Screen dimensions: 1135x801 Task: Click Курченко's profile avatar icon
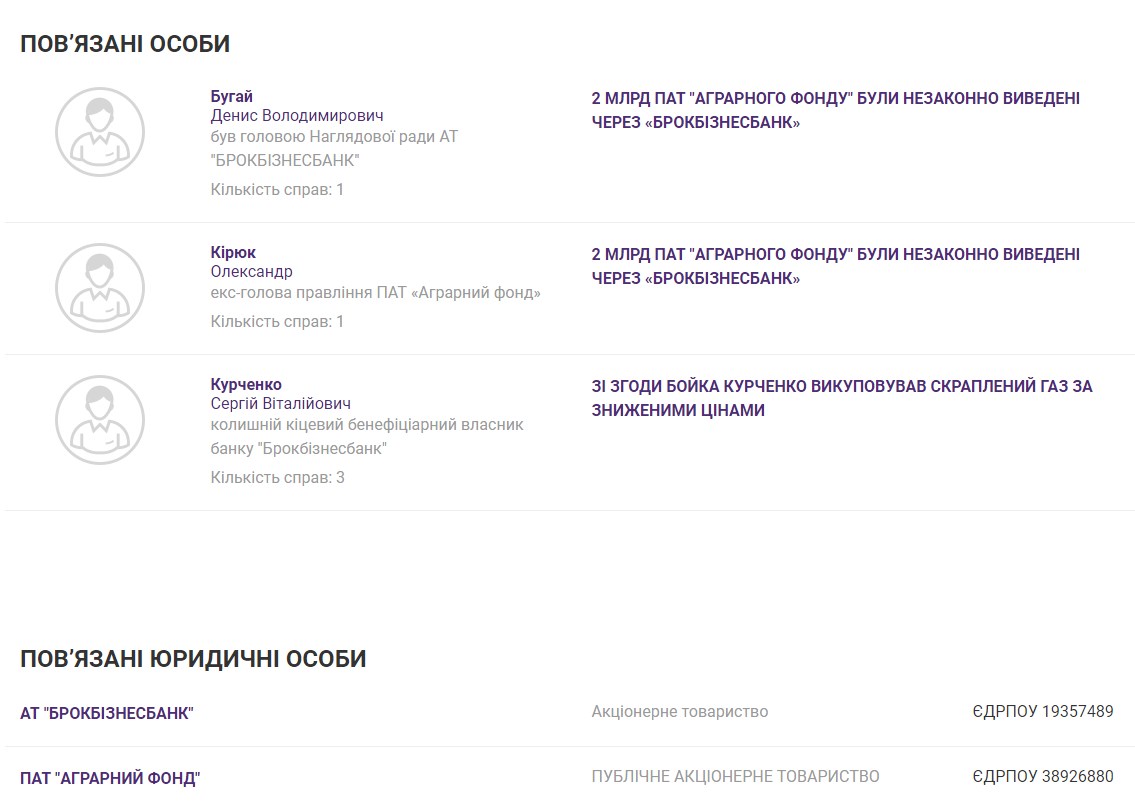coord(100,420)
